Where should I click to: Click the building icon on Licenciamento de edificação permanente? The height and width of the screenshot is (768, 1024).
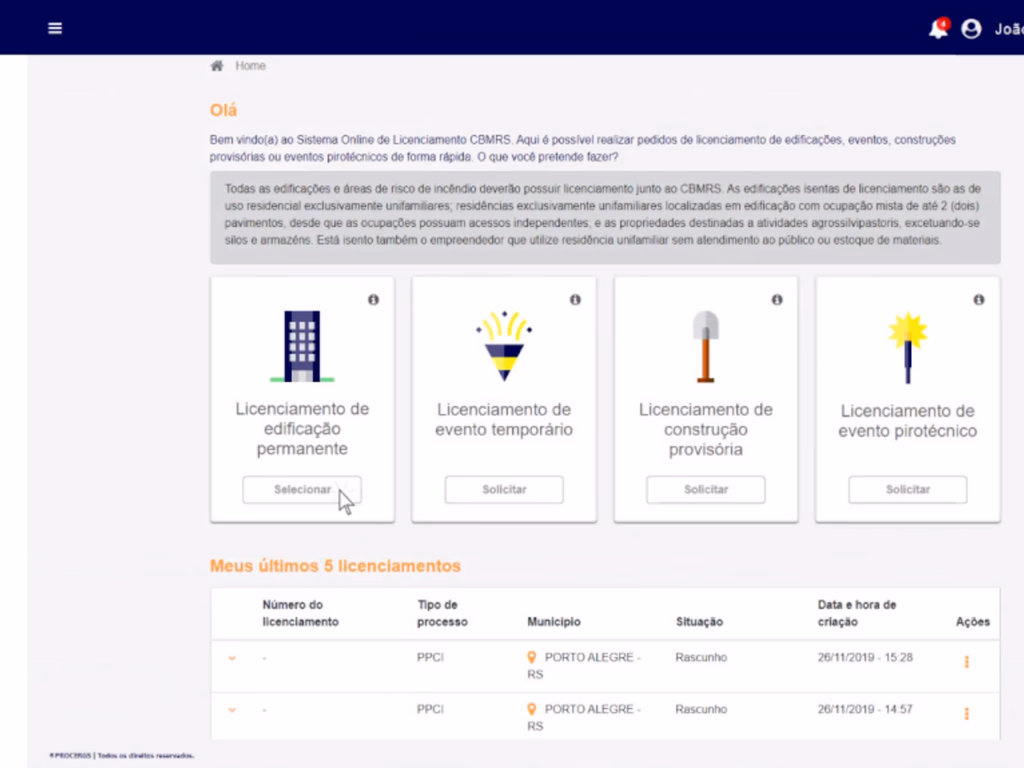click(302, 346)
